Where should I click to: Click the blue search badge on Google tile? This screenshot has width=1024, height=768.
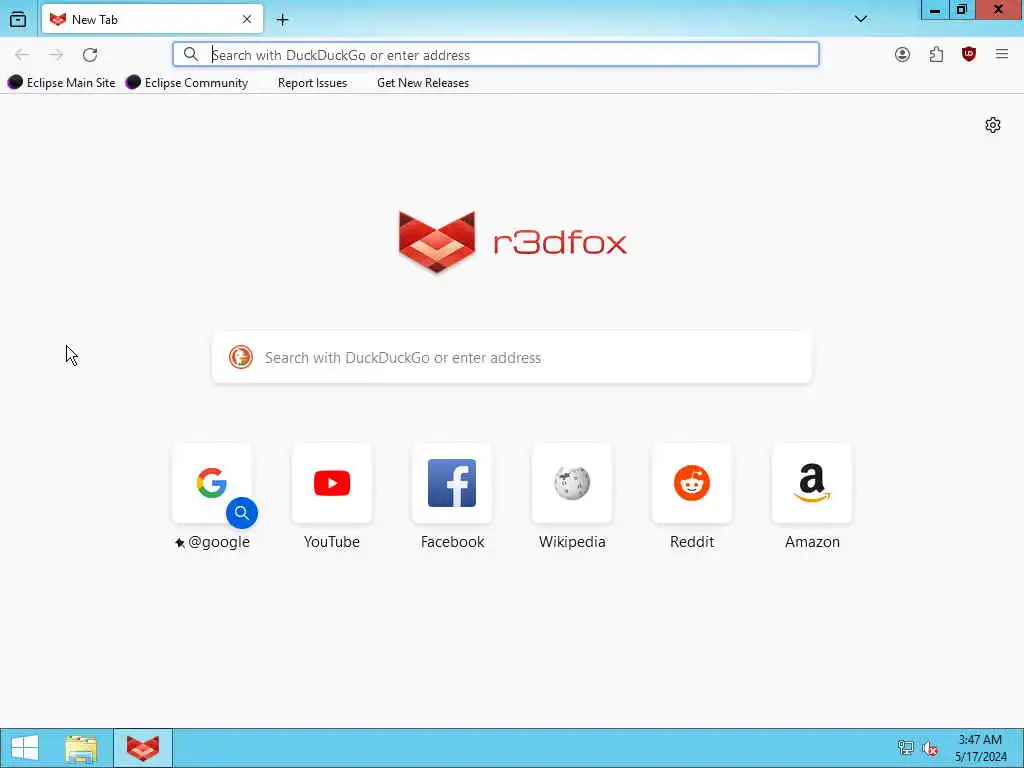click(x=242, y=513)
